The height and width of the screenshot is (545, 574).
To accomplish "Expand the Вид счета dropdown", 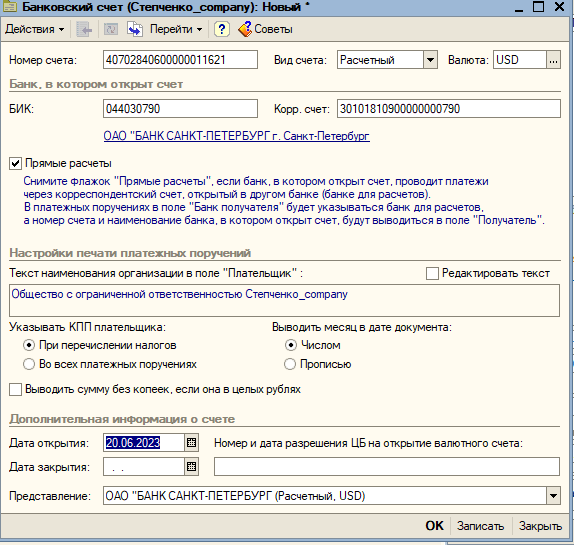I will (430, 60).
